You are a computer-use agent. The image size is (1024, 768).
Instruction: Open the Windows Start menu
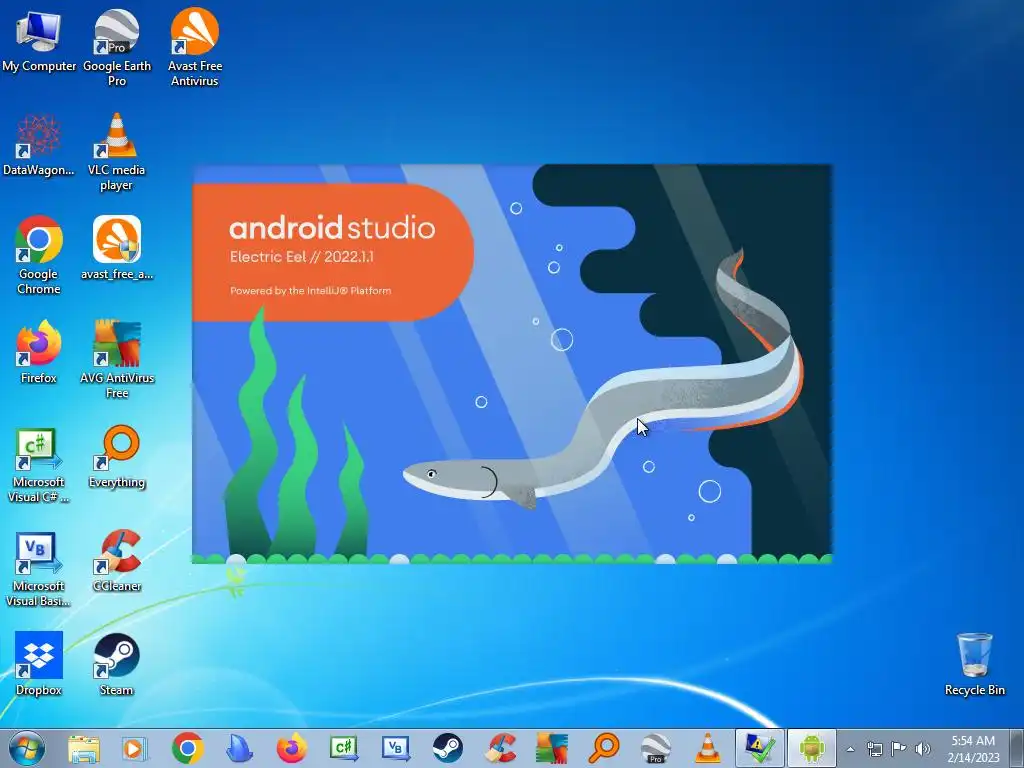27,748
